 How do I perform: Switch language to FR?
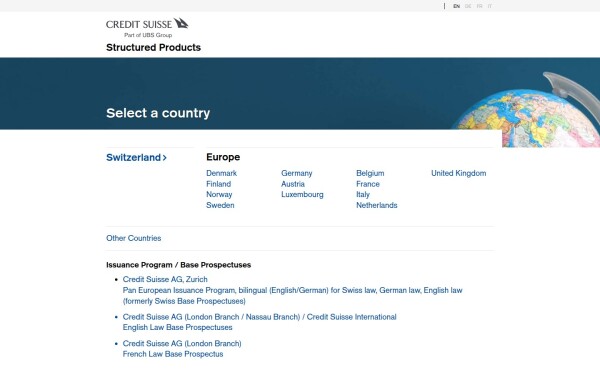[479, 6]
